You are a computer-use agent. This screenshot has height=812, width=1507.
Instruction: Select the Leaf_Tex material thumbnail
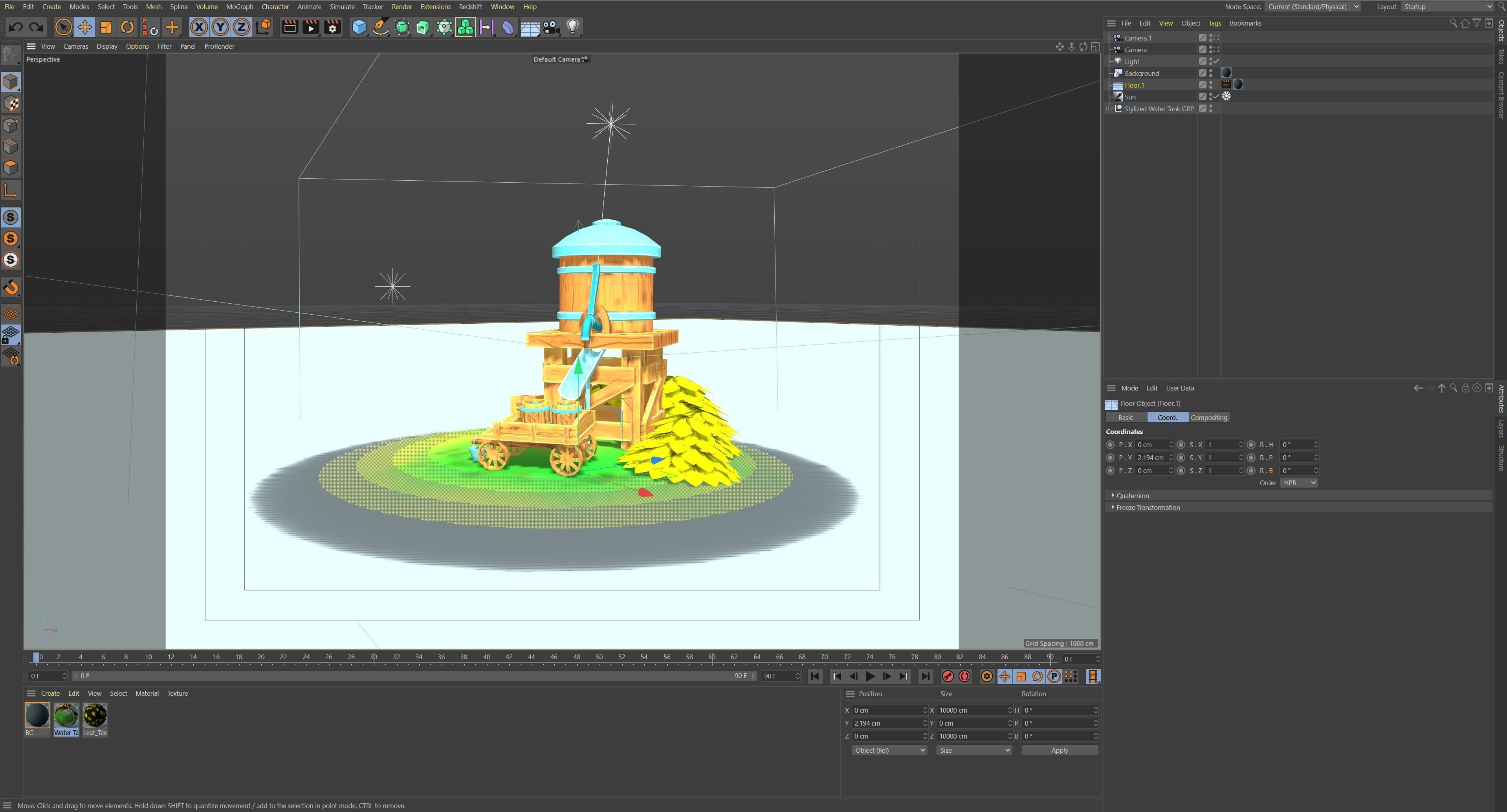point(95,715)
